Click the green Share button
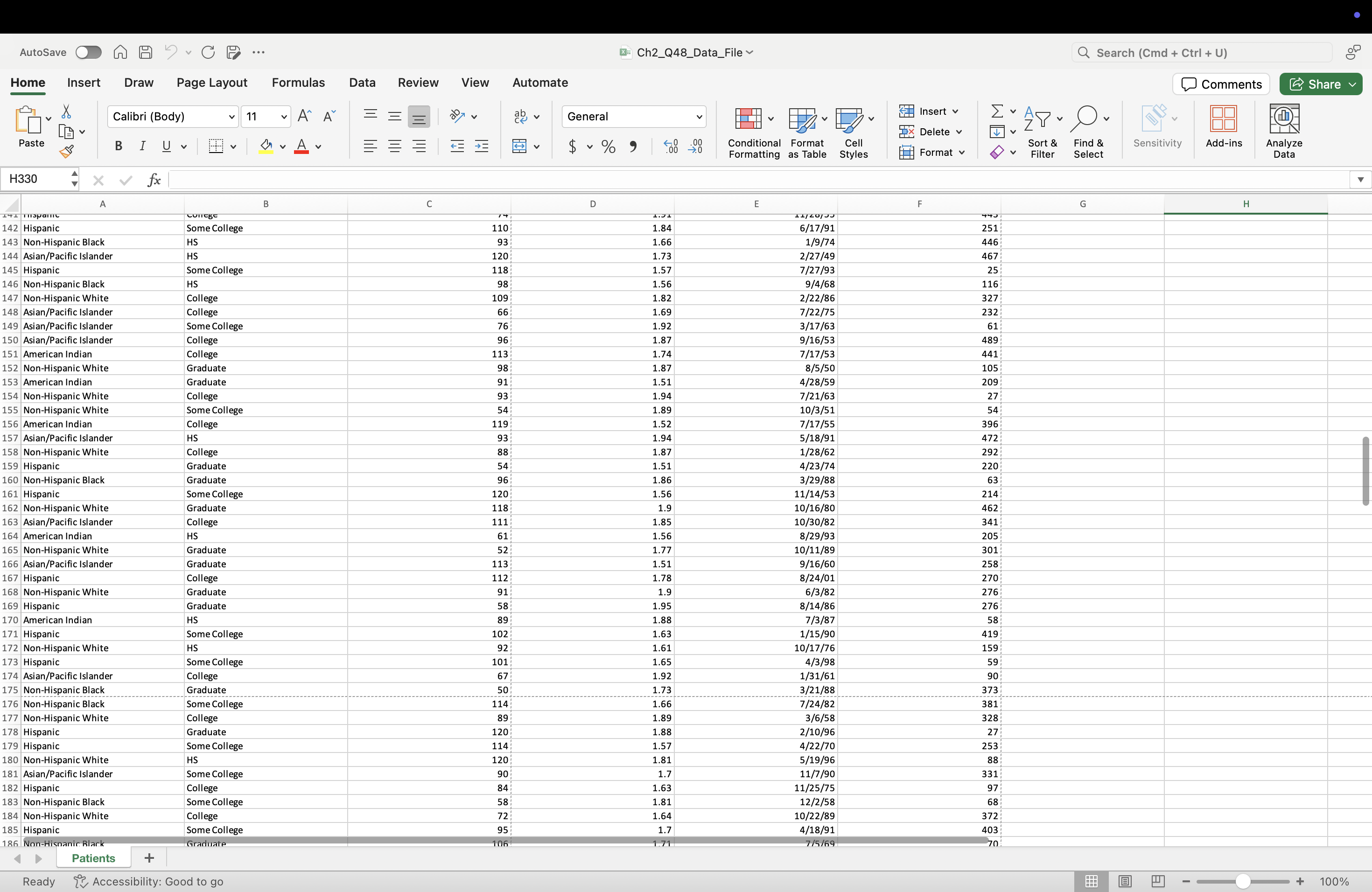The height and width of the screenshot is (892, 1372). click(1314, 84)
